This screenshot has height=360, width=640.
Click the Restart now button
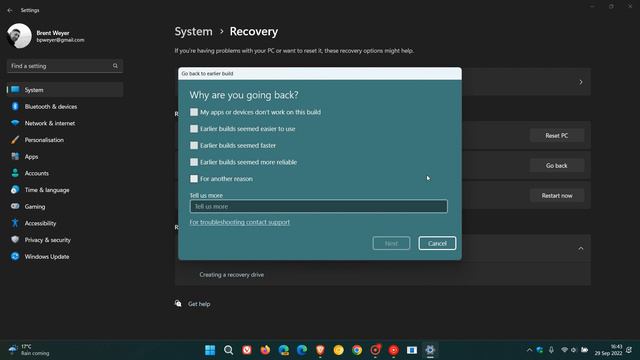coord(557,196)
